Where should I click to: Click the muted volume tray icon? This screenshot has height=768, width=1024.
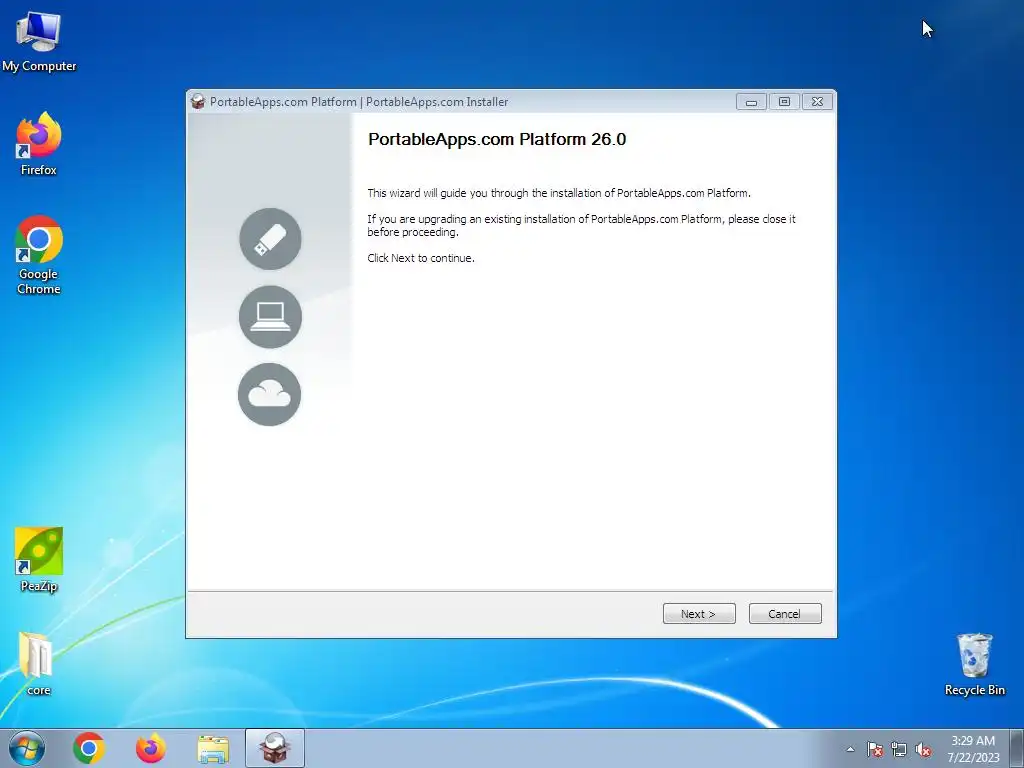pyautogui.click(x=923, y=750)
